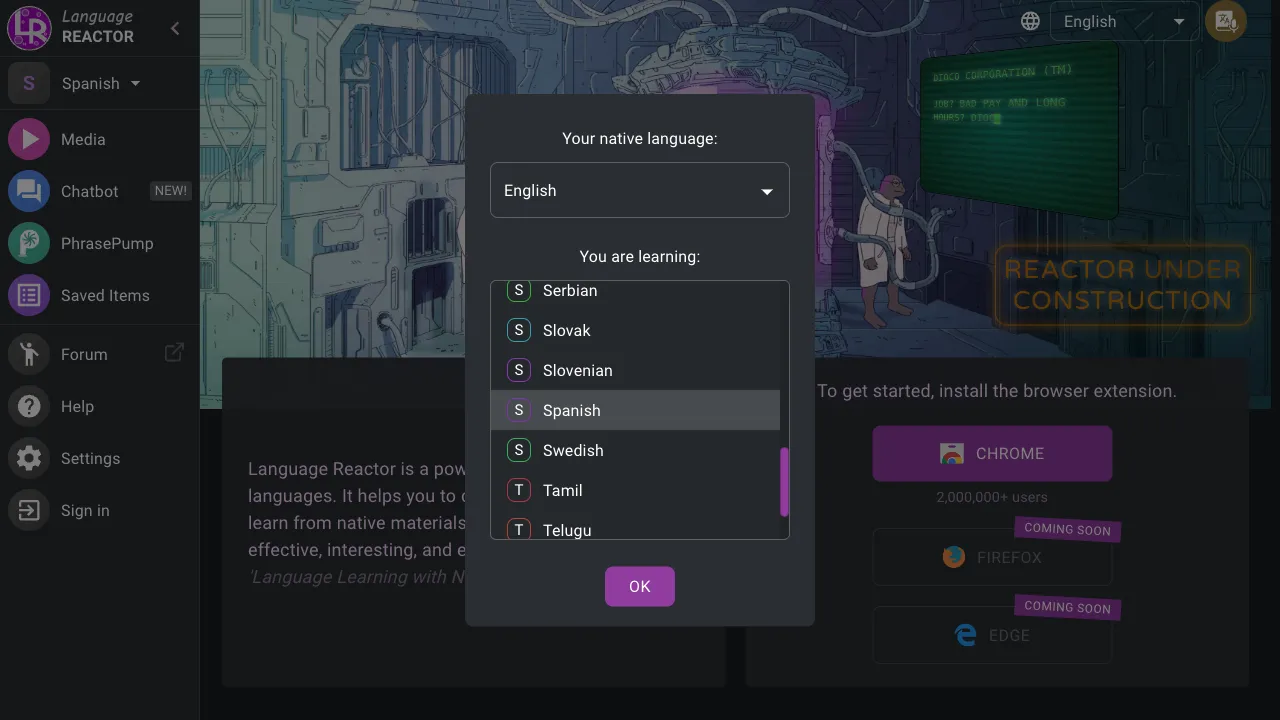Click the T badge icon beside Tamil
1280x720 pixels.
click(519, 490)
